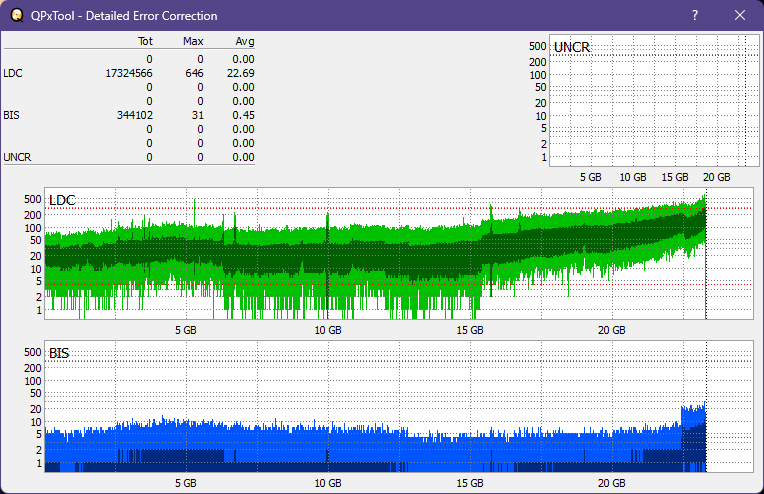Click the 500 scale label on UNCR graph
This screenshot has height=494, width=764.
tap(537, 46)
